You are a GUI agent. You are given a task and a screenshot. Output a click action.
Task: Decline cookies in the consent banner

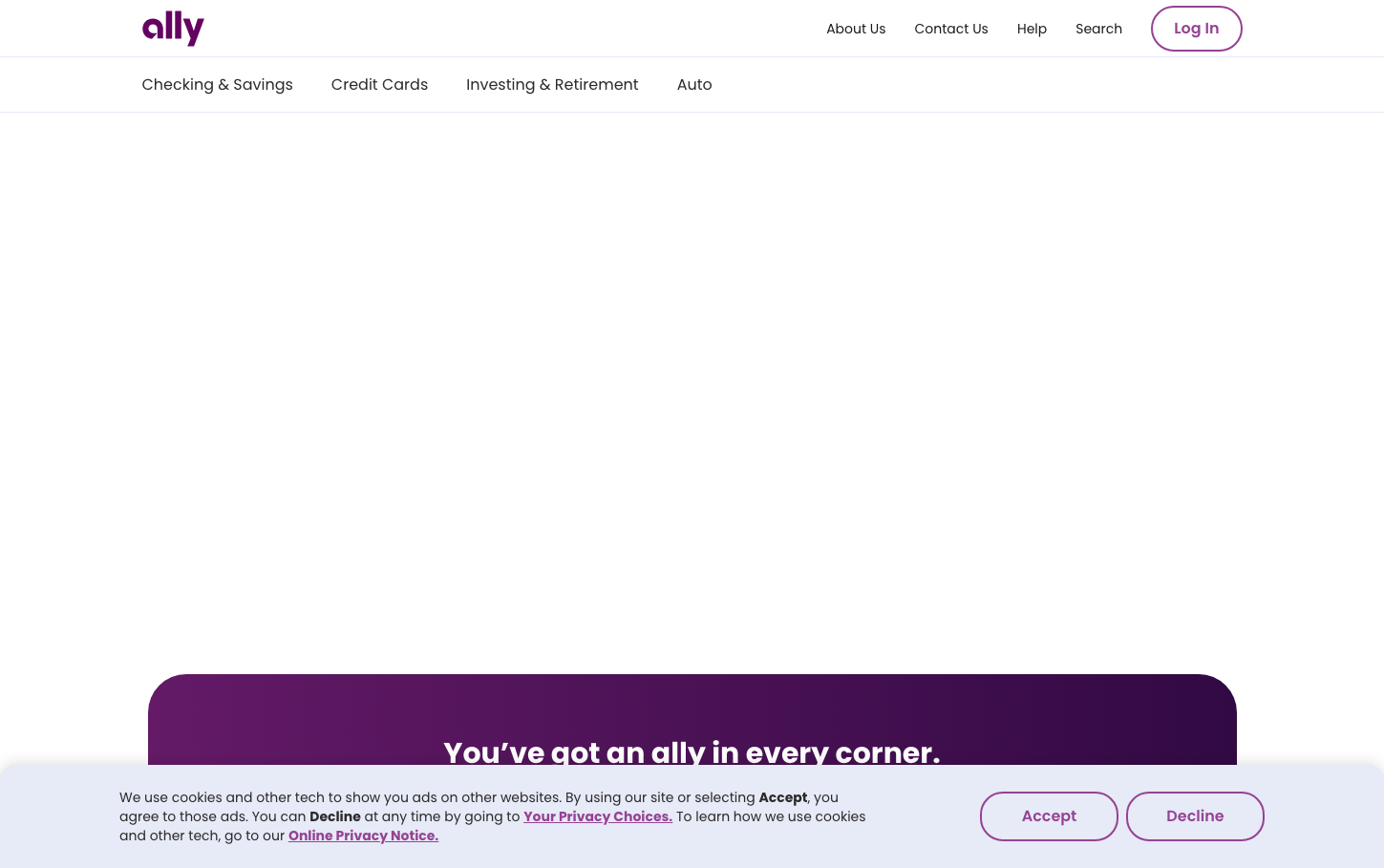click(1194, 815)
